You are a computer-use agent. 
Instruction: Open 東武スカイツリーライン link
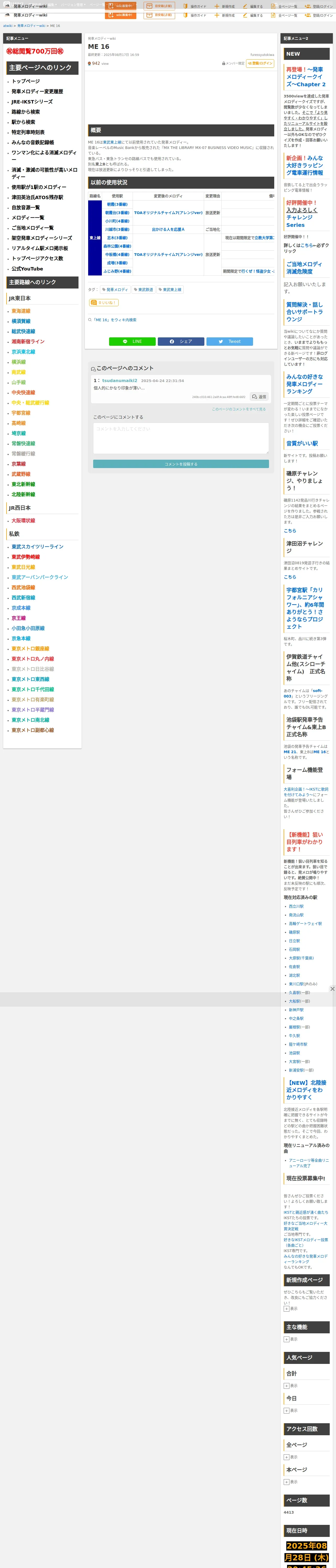click(37, 547)
